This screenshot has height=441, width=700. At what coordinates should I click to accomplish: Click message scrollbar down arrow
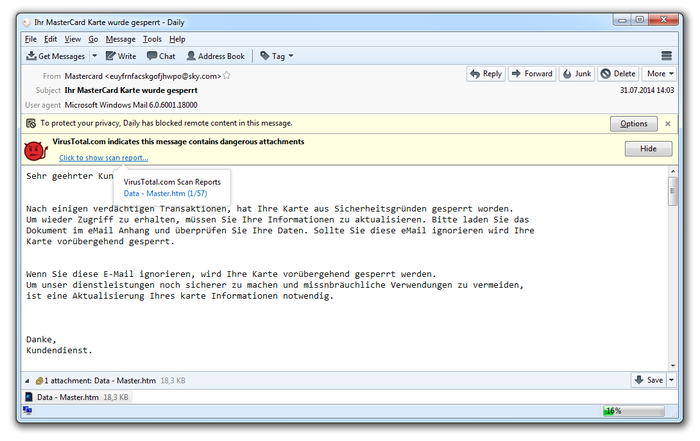click(673, 366)
